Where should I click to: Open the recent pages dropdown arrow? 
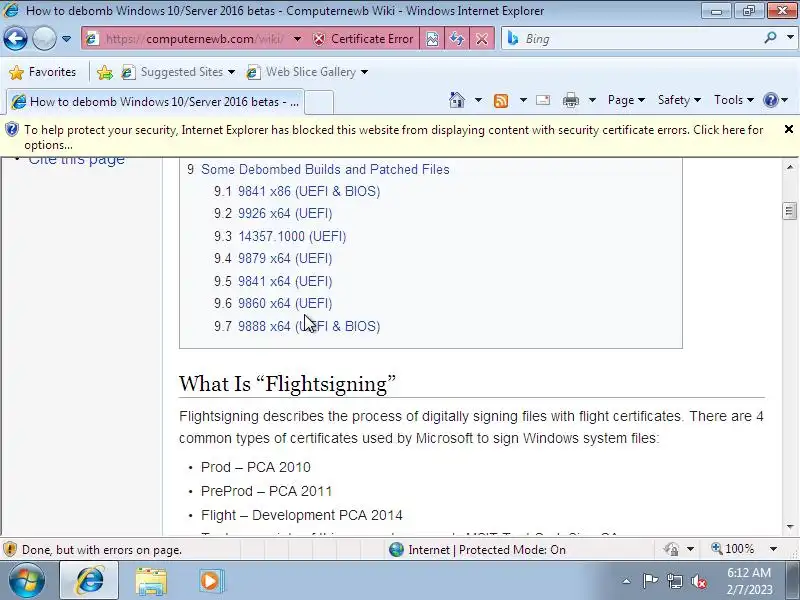pyautogui.click(x=66, y=39)
